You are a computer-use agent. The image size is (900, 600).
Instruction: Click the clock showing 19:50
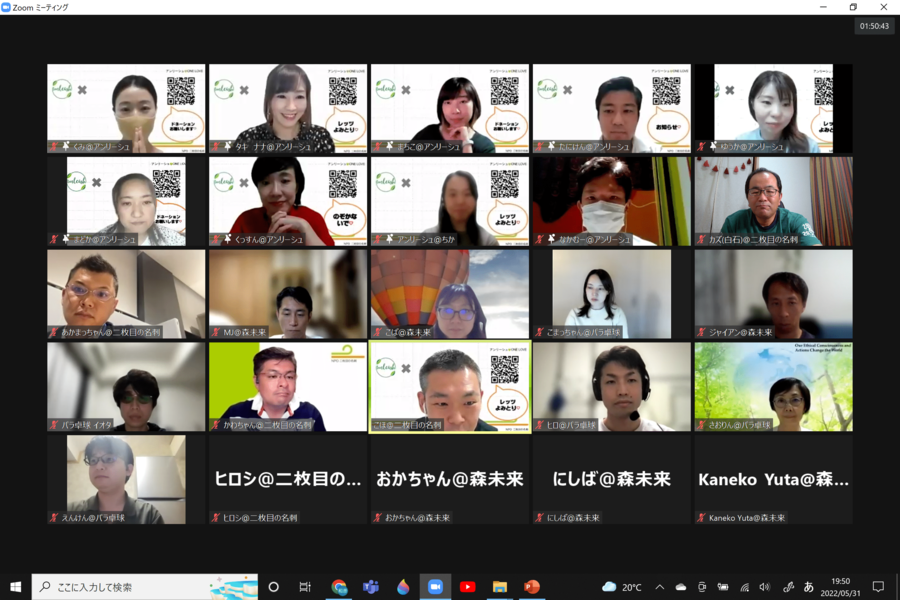pyautogui.click(x=841, y=587)
